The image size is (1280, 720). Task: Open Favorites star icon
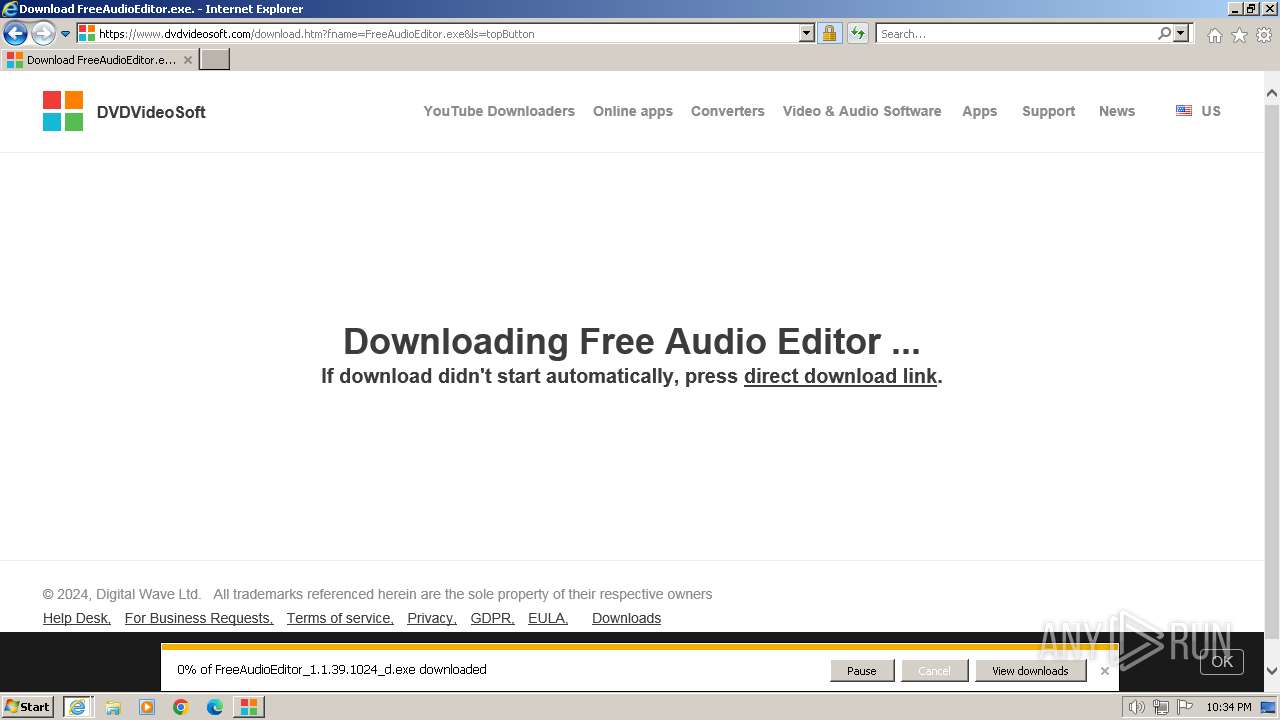(x=1239, y=35)
